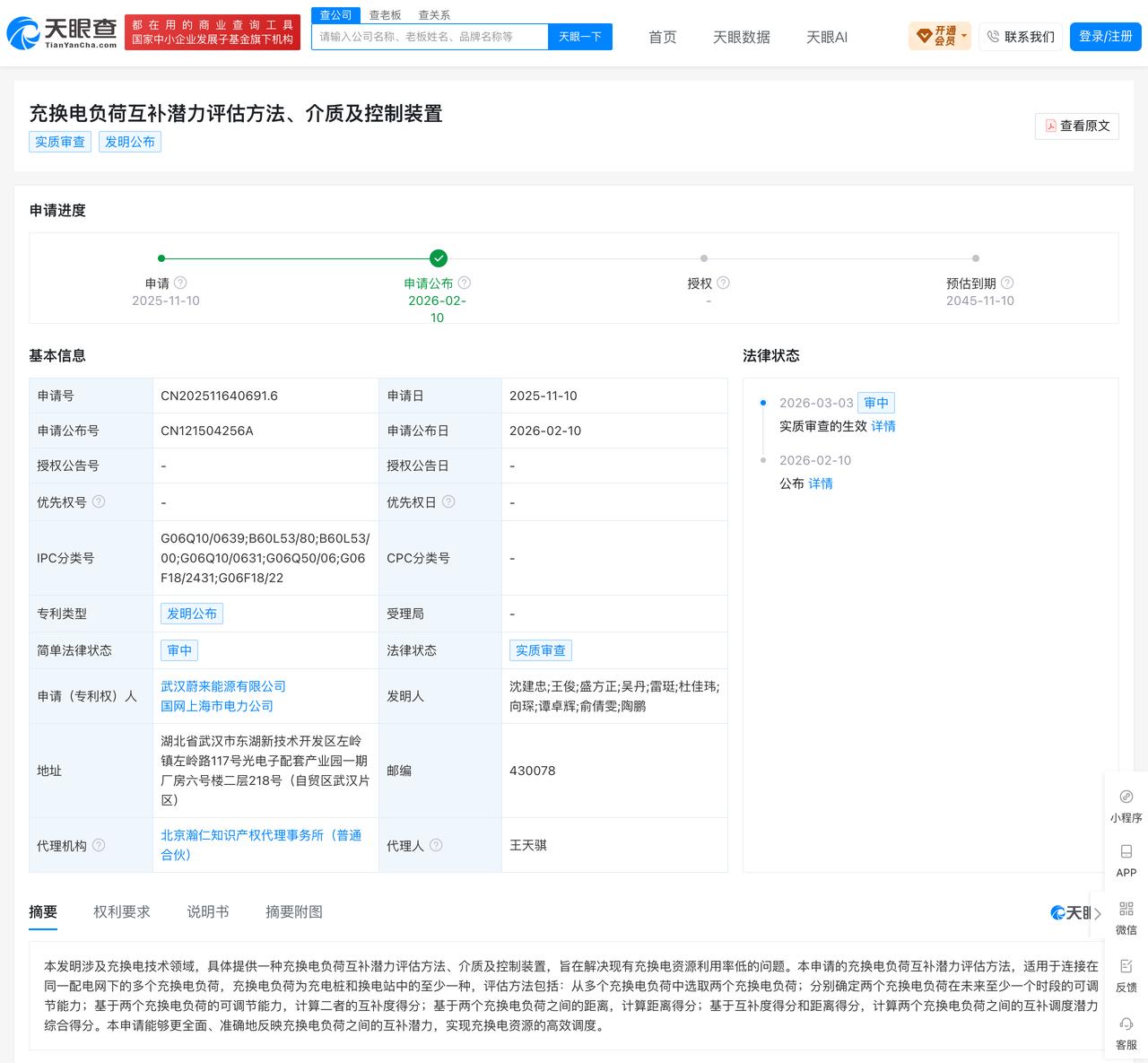
Task: Open the 小程序 sidebar icon
Action: [x=1126, y=797]
